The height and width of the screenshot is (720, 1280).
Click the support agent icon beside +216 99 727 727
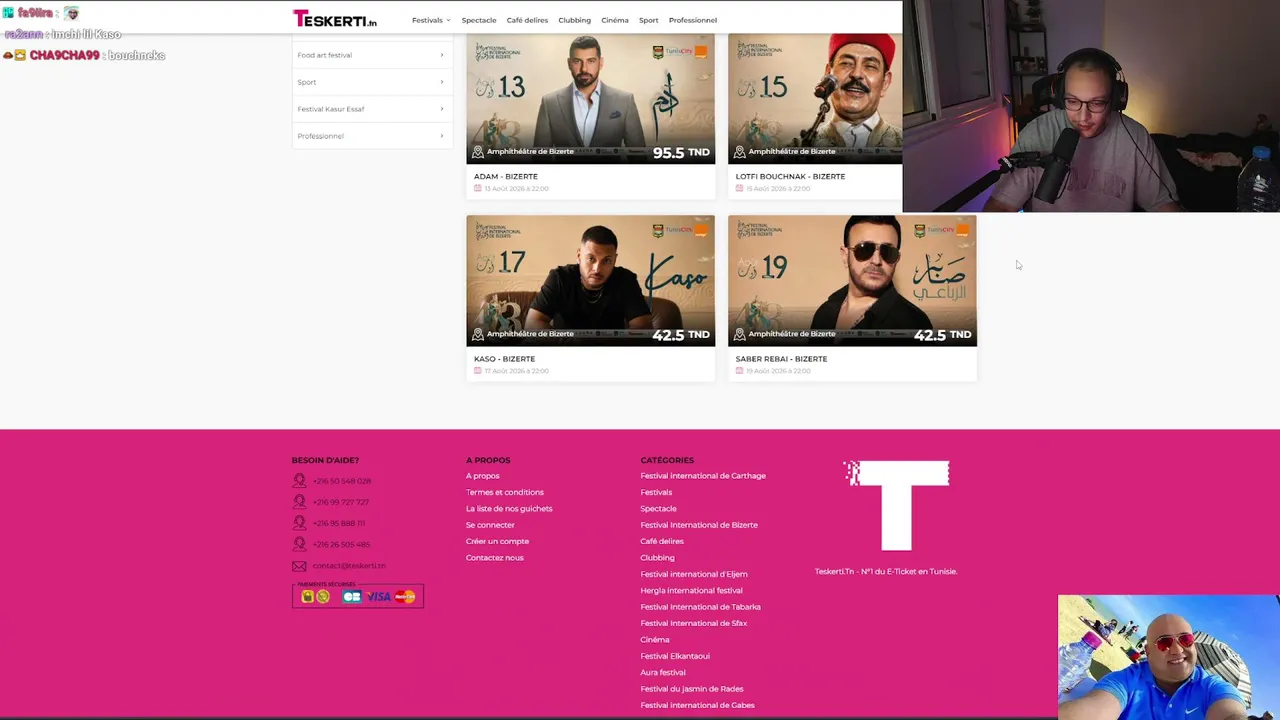click(x=299, y=502)
